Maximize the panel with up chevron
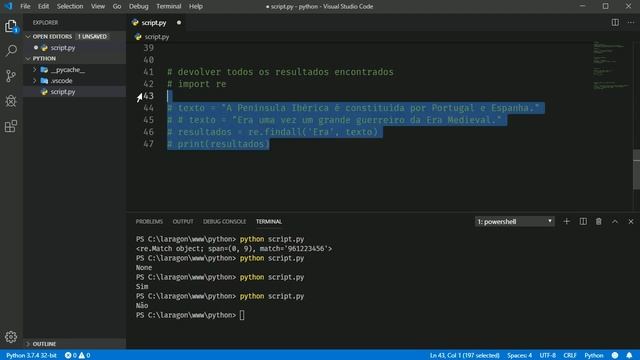This screenshot has width=640, height=360. point(615,221)
